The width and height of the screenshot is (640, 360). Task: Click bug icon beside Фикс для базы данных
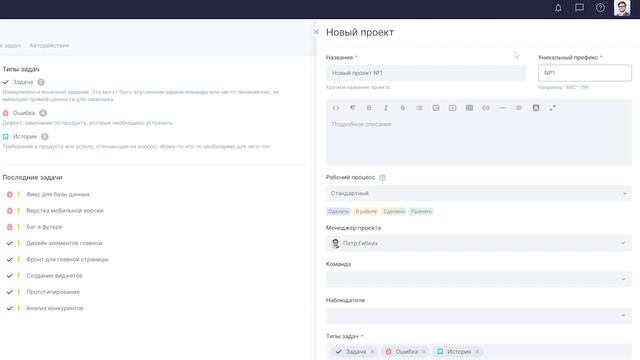pyautogui.click(x=9, y=195)
